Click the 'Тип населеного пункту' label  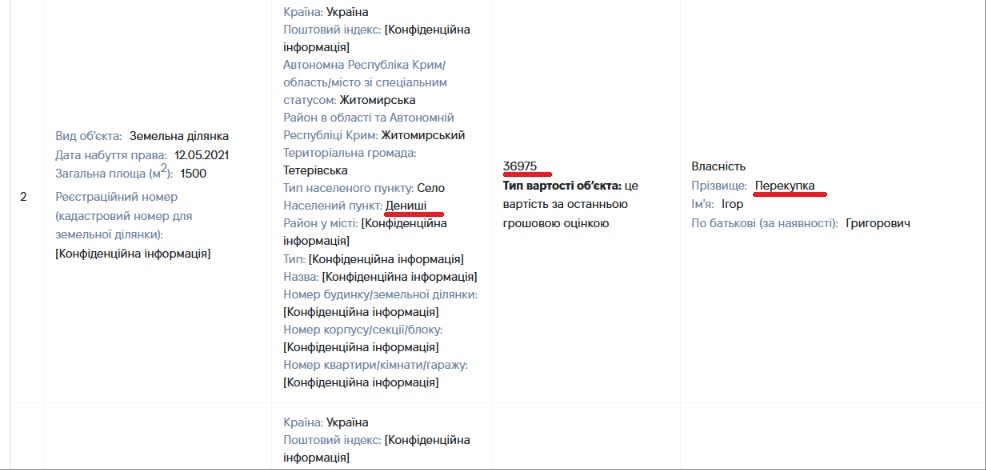[x=348, y=187]
